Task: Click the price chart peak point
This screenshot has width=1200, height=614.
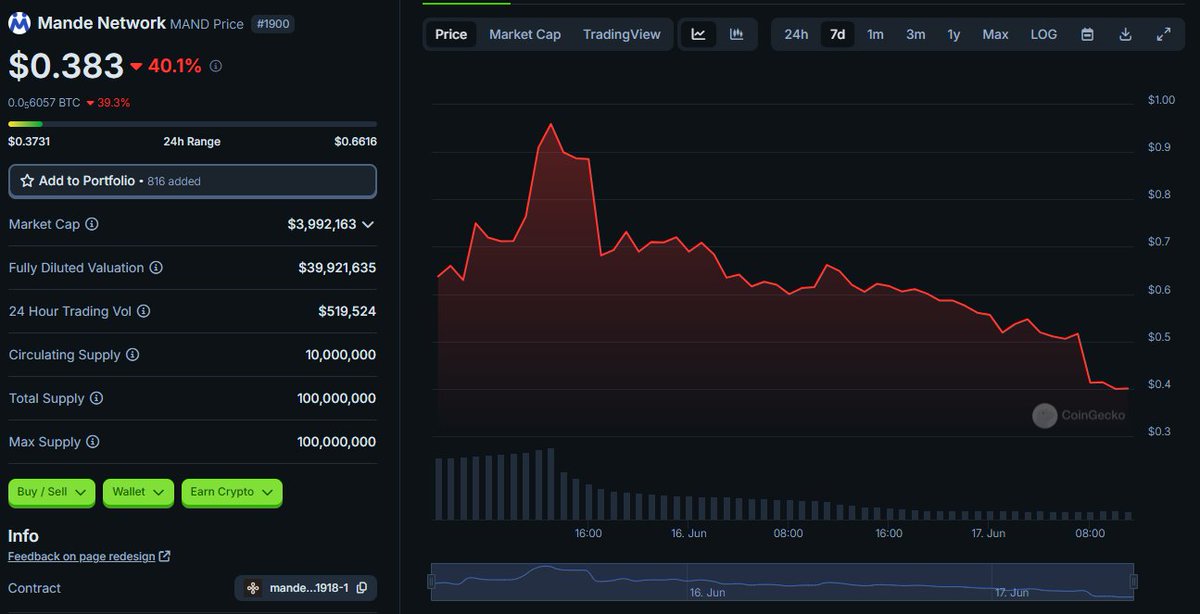Action: pos(551,124)
